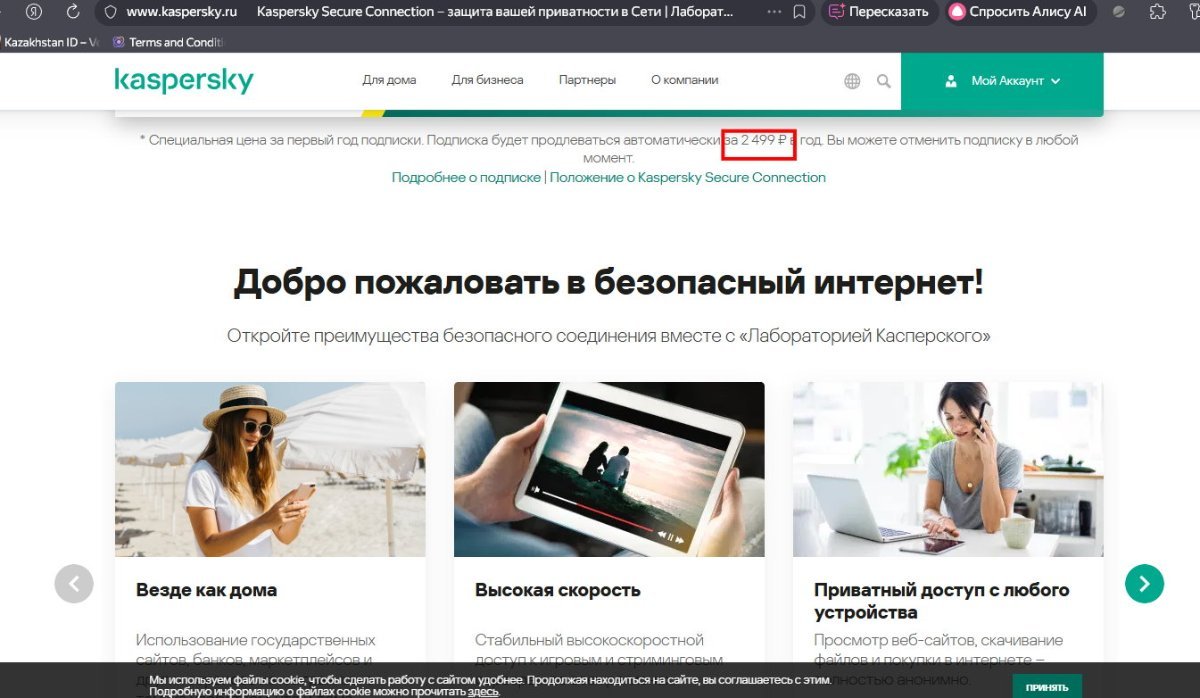The height and width of the screenshot is (698, 1200).
Task: Click the woman on beach card image
Action: [270, 469]
